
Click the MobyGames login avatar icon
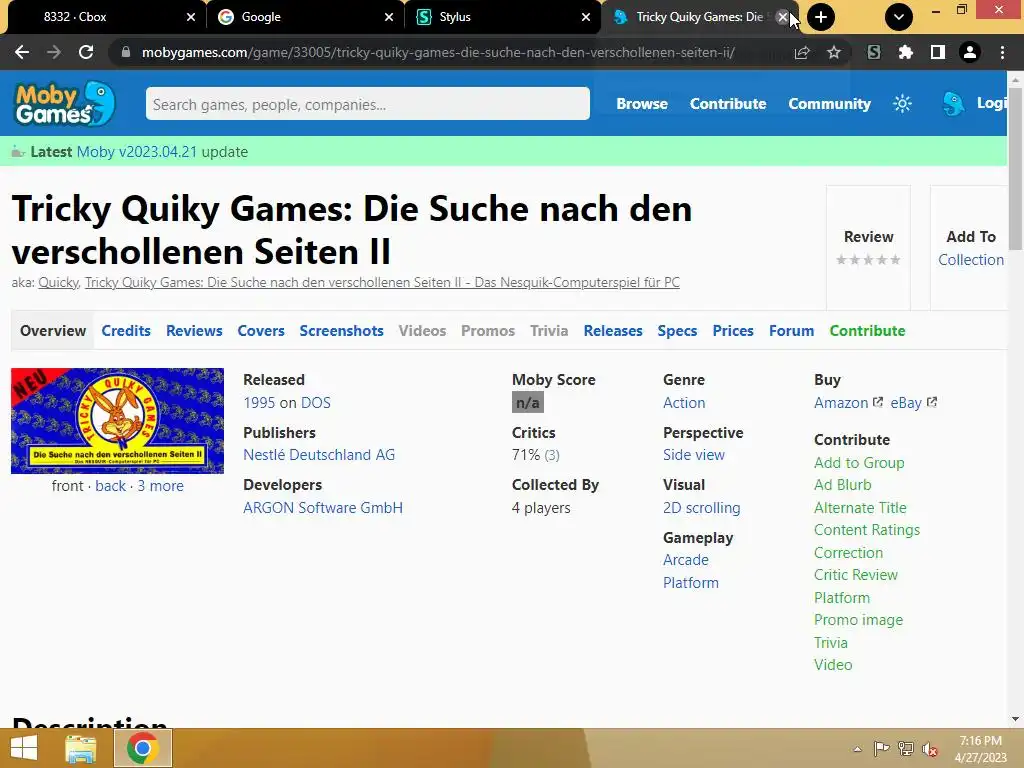point(953,103)
